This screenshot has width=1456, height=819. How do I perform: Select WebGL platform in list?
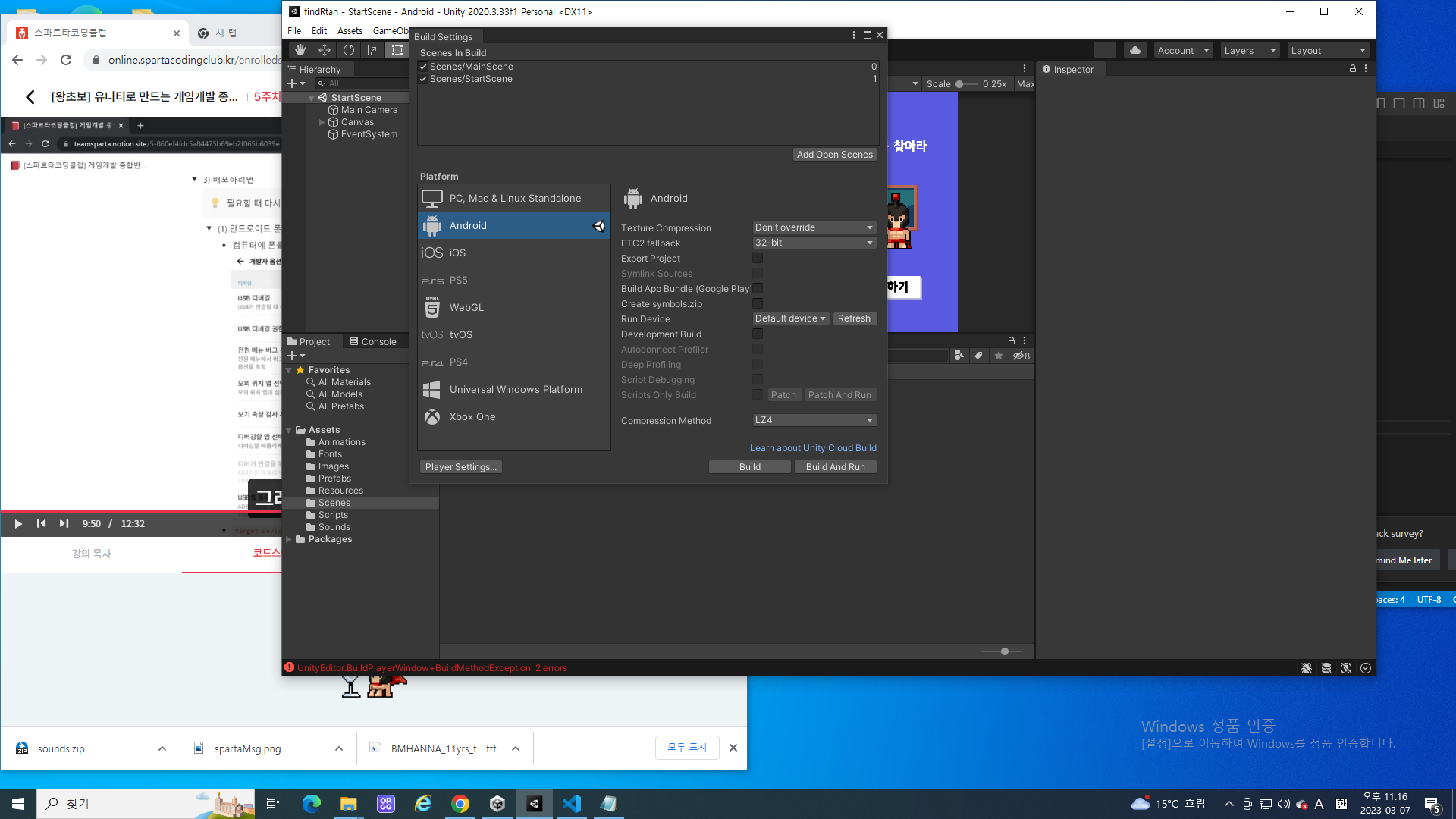pyautogui.click(x=514, y=307)
